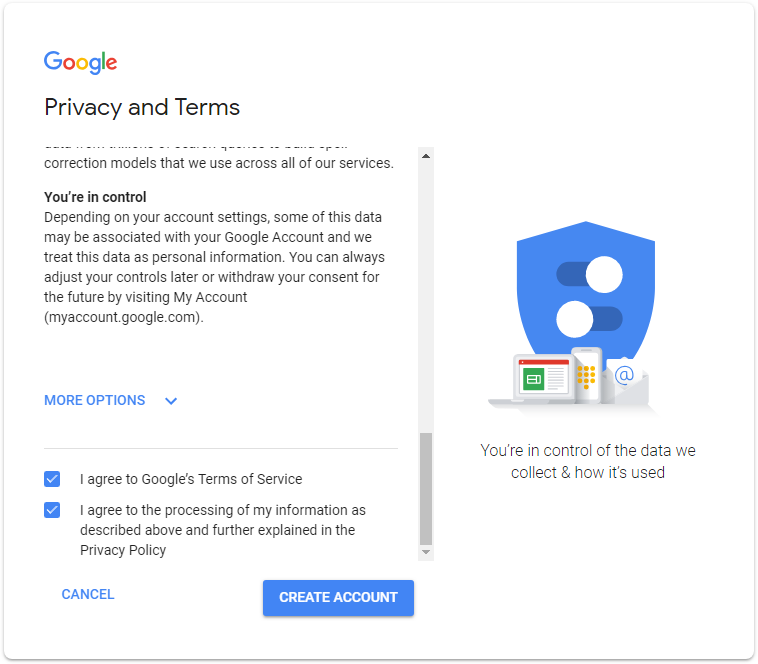Click scrollbar down arrow in terms pane
758x664 pixels.
coord(426,552)
